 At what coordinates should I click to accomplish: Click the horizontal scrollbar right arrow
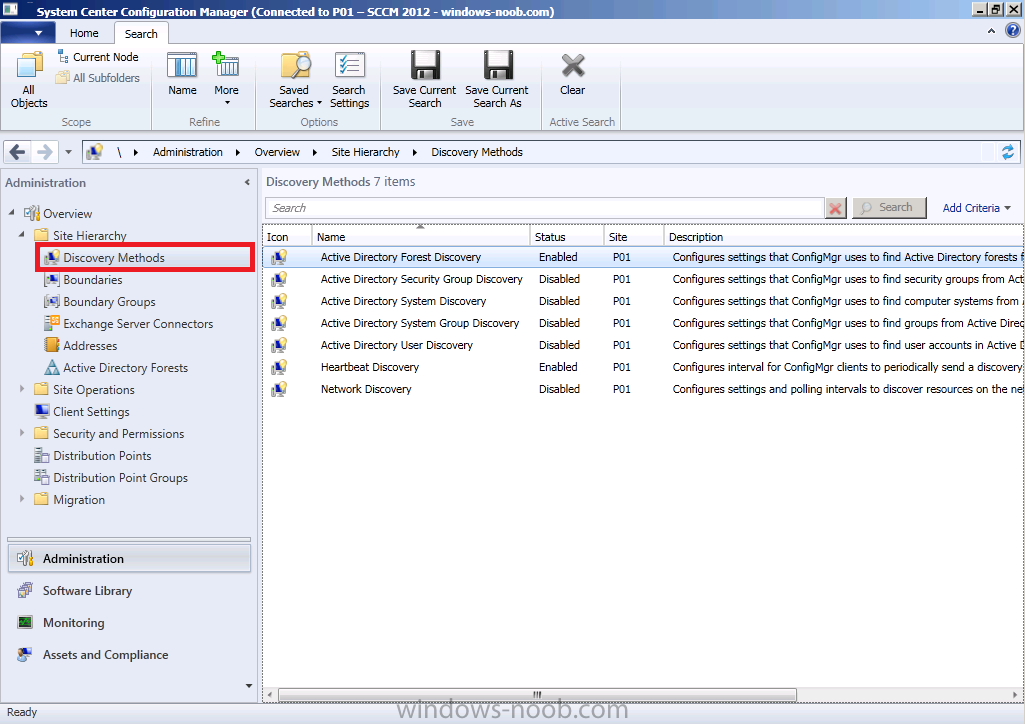click(1015, 694)
